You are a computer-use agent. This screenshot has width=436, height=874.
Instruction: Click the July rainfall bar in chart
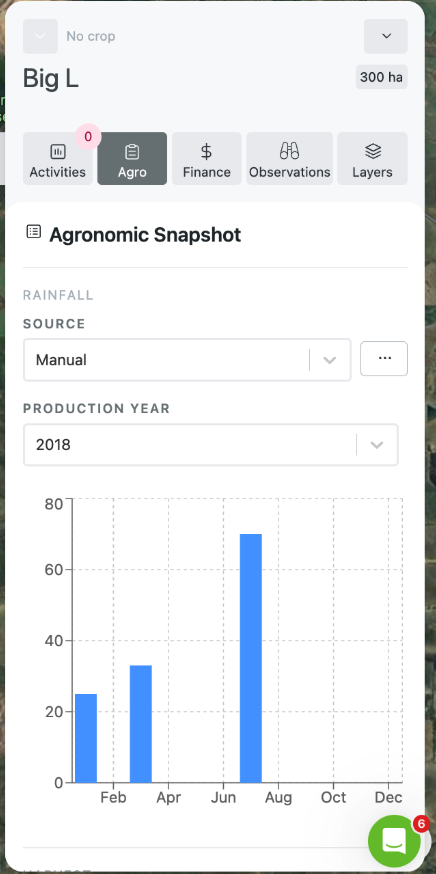click(251, 658)
